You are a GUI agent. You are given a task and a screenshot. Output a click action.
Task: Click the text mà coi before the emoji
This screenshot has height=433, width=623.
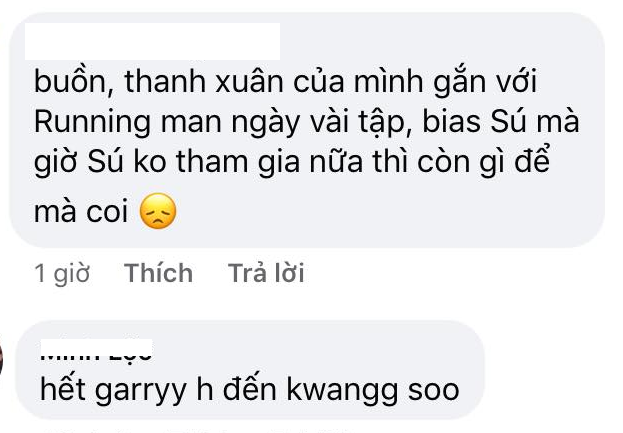81,212
